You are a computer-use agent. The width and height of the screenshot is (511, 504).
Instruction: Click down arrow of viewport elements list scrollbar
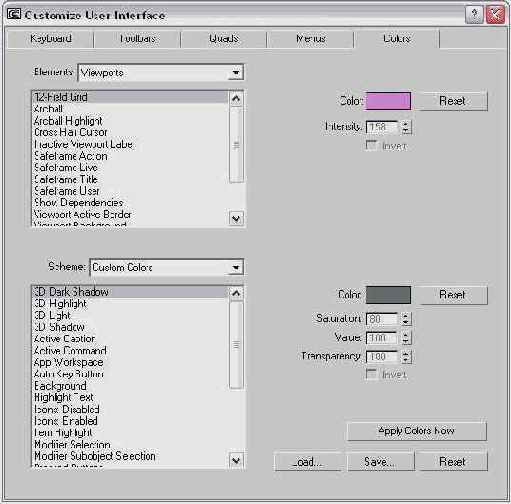pos(236,219)
